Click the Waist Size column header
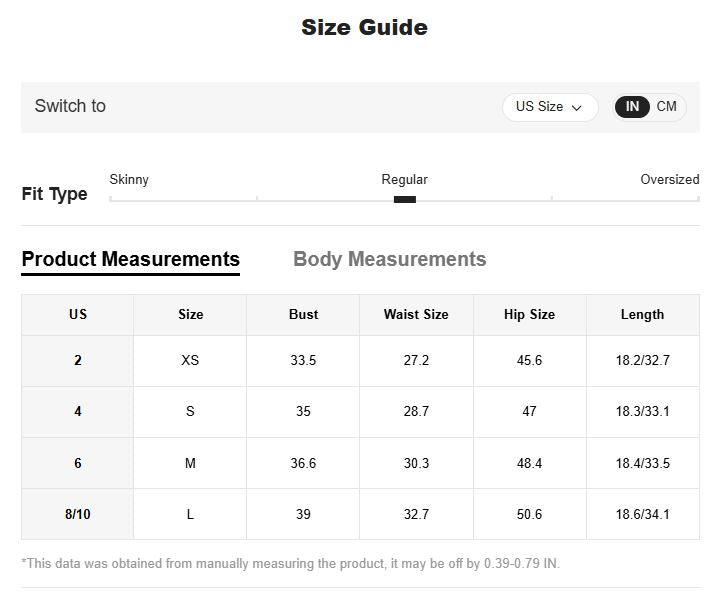Viewport: 720px width, 600px height. pyautogui.click(x=416, y=314)
